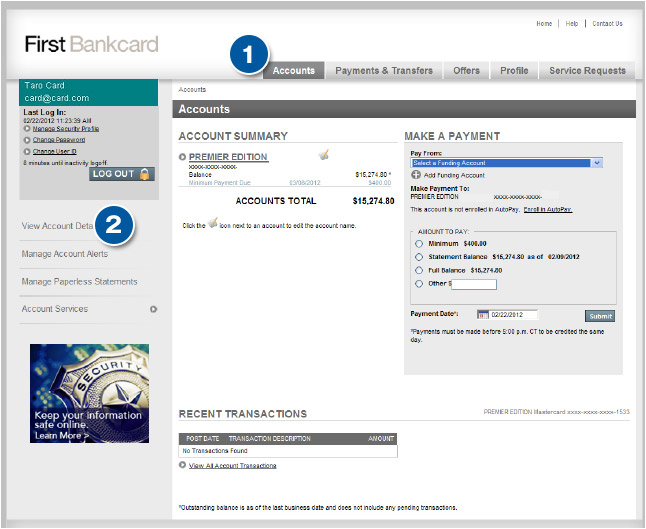Open Manage Paperless Statements

[80, 281]
